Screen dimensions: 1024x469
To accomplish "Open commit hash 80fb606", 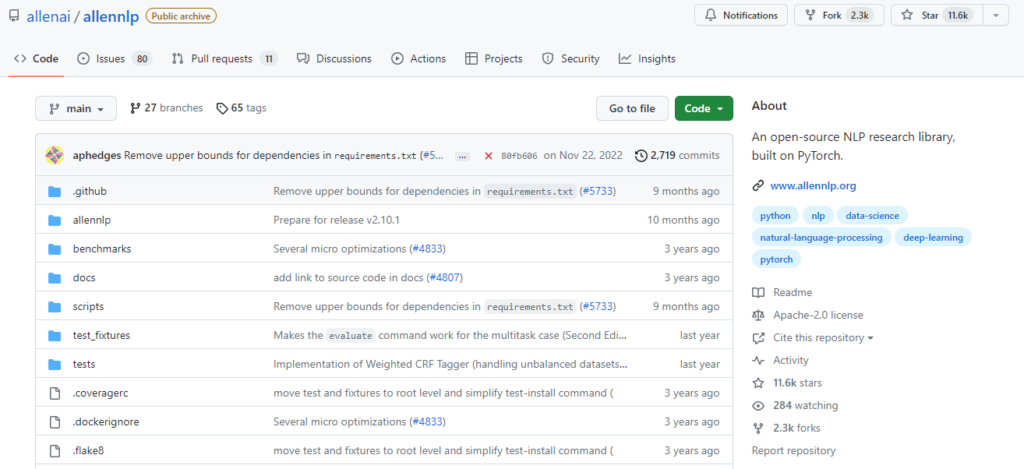I will (518, 156).
